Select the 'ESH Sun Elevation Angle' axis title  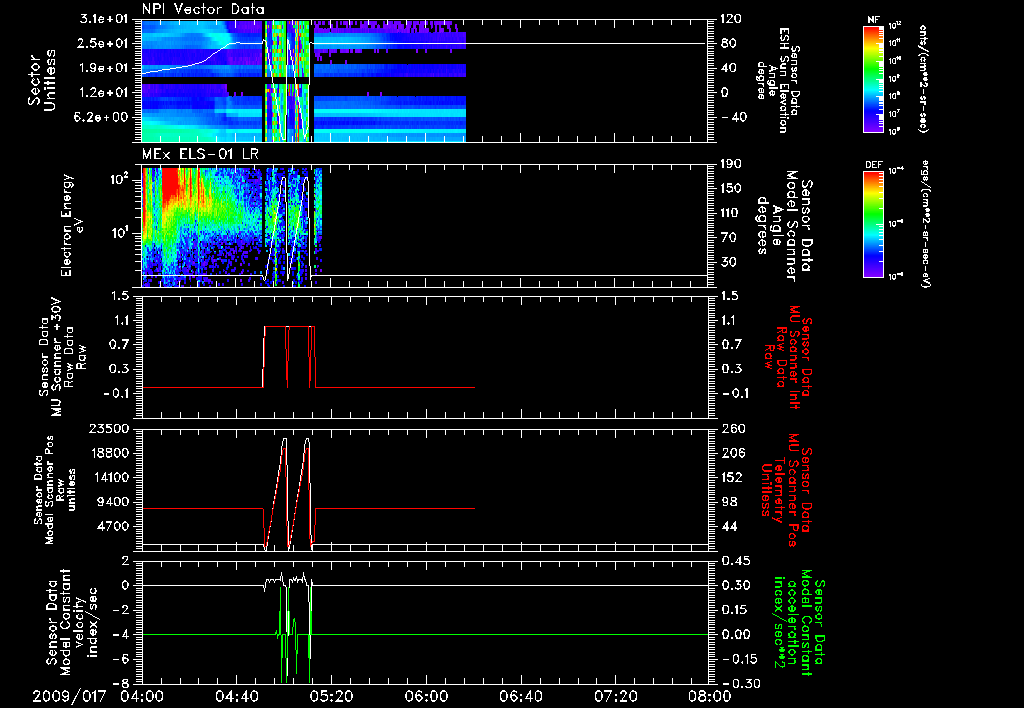tap(776, 80)
